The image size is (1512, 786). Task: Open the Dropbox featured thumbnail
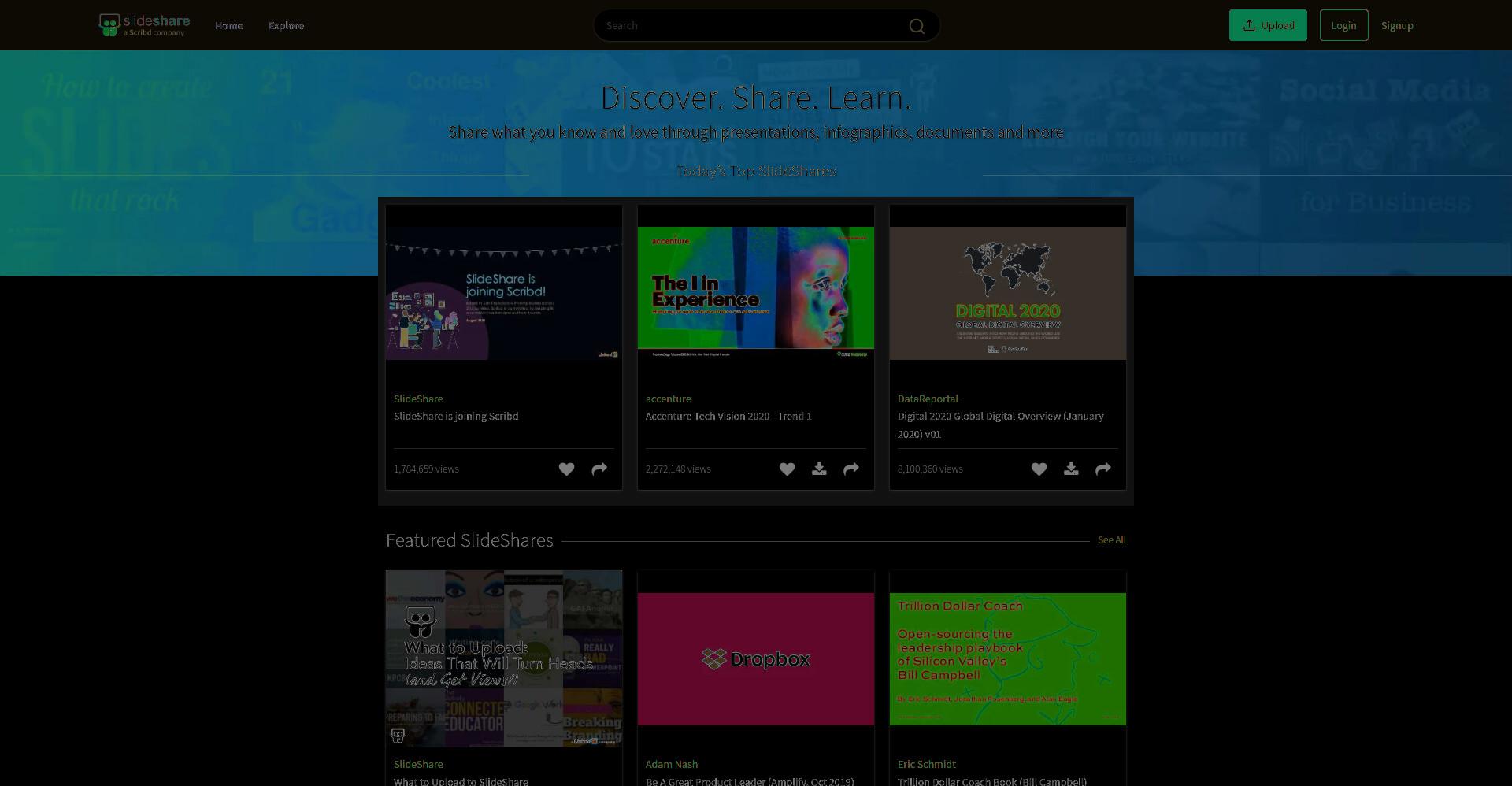(x=756, y=659)
